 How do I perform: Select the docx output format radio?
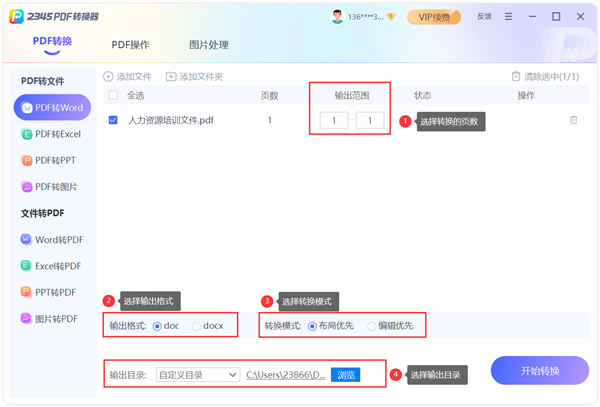[197, 326]
